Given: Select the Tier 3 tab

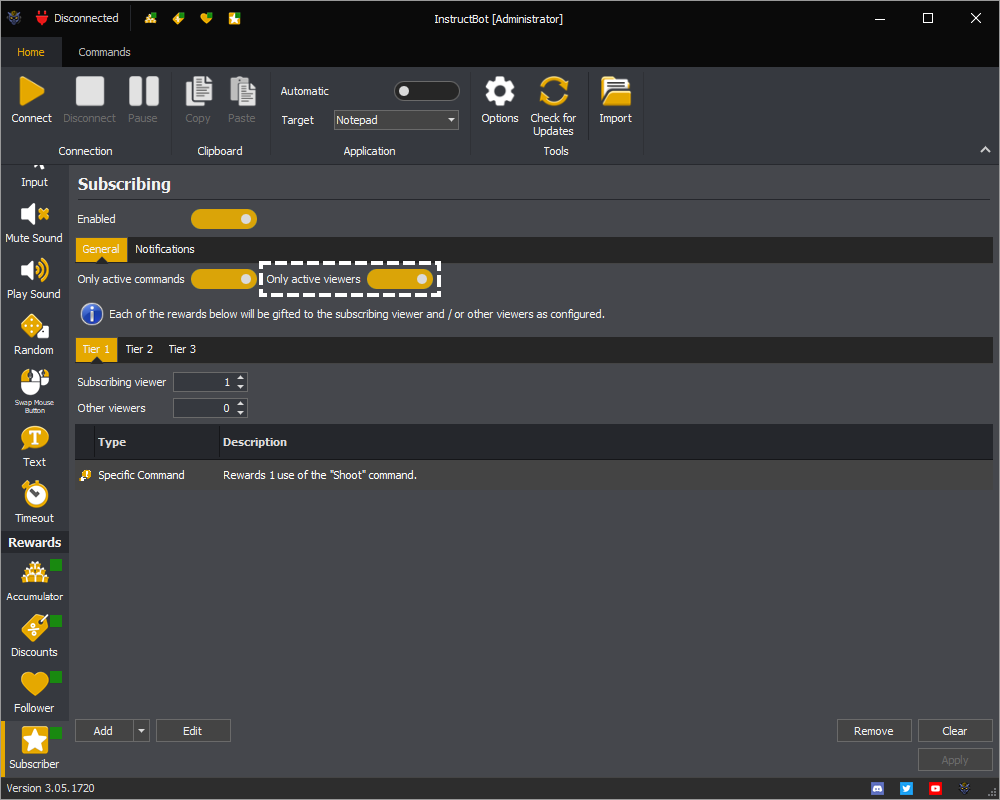Looking at the screenshot, I should pos(182,350).
